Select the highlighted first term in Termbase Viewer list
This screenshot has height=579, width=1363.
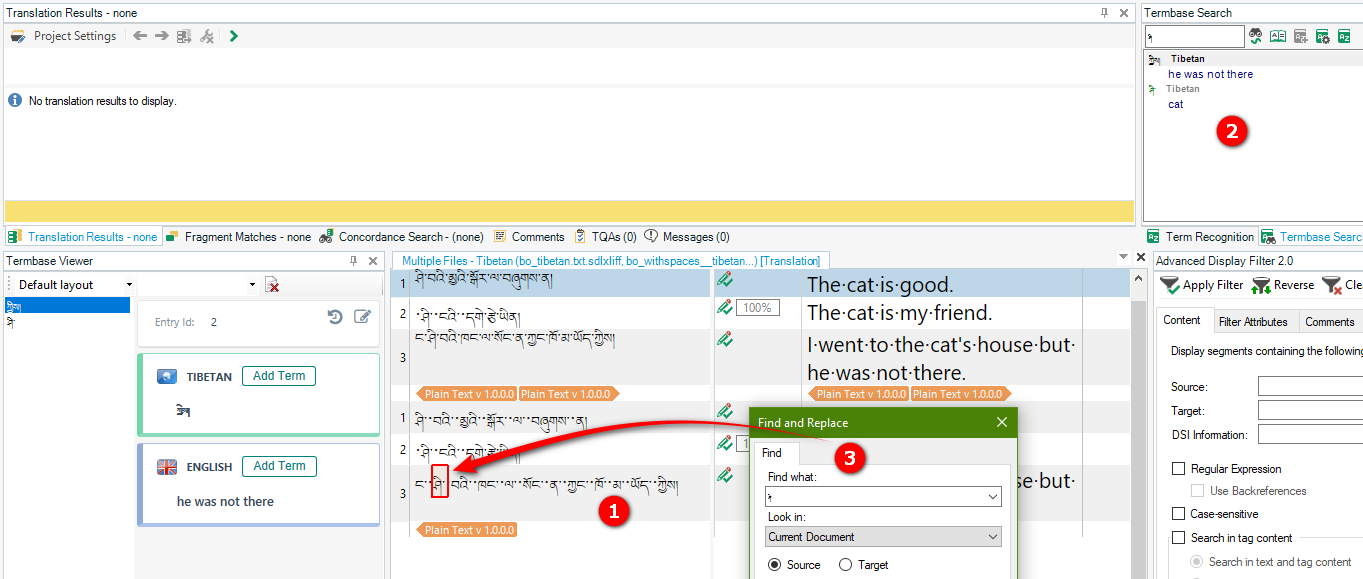(67, 306)
